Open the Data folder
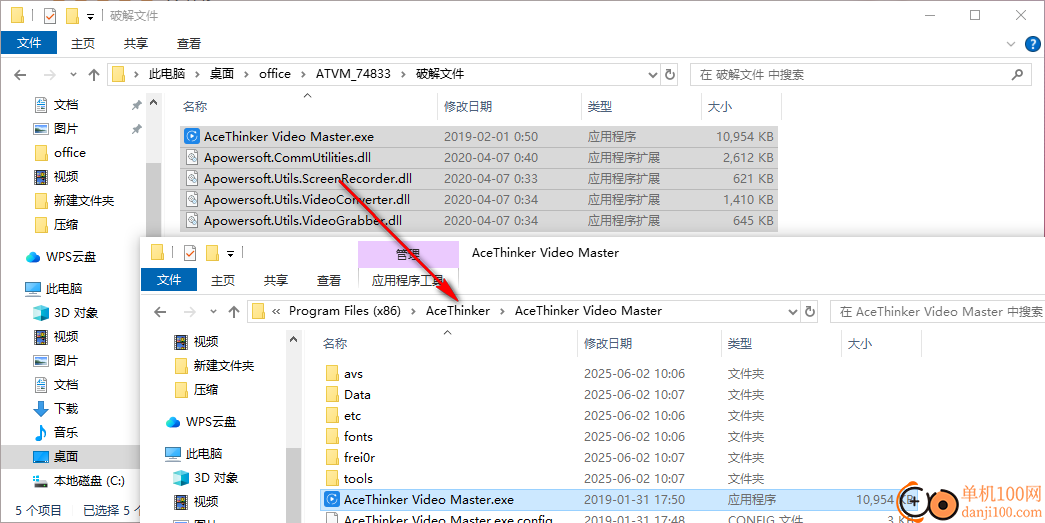The image size is (1045, 523). tap(357, 394)
